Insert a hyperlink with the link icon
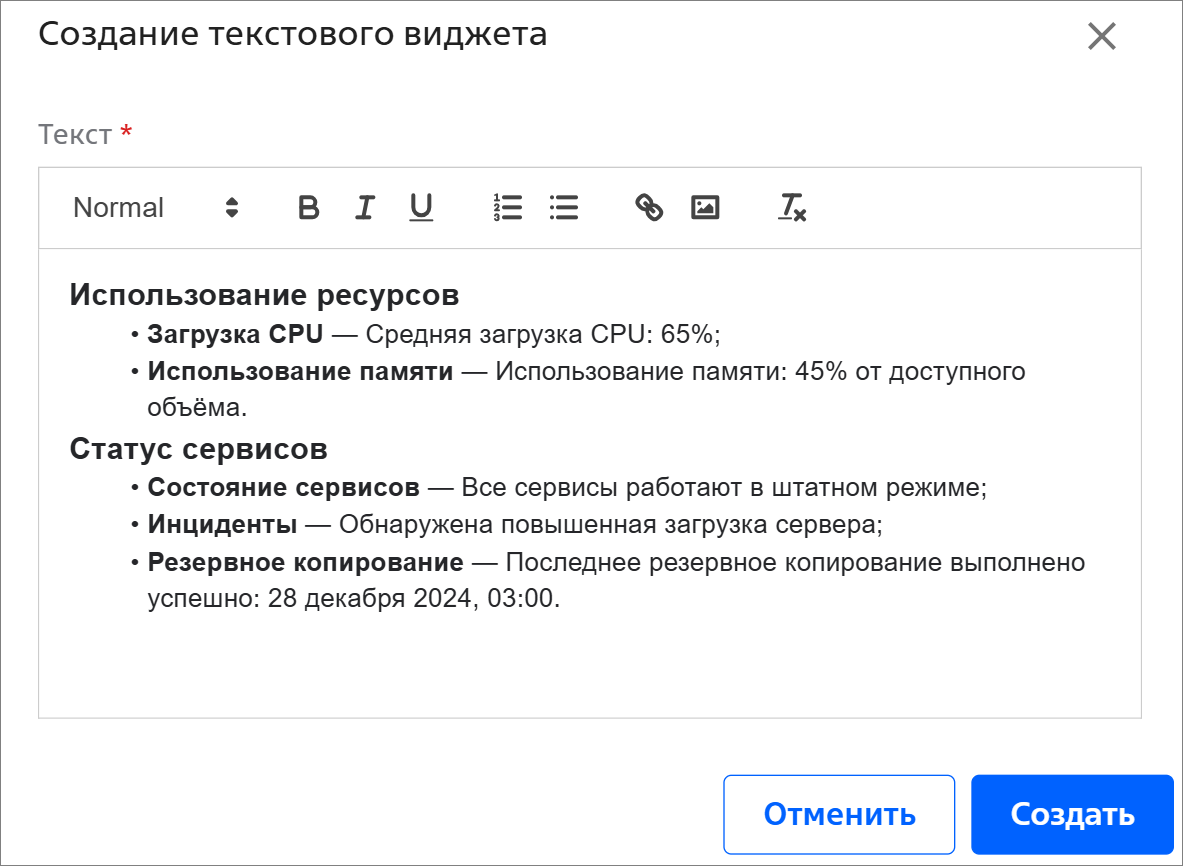 (x=649, y=207)
